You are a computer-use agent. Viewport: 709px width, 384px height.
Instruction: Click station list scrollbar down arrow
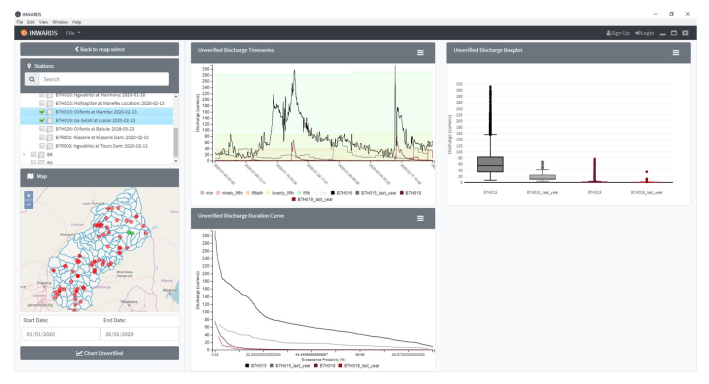(x=176, y=161)
